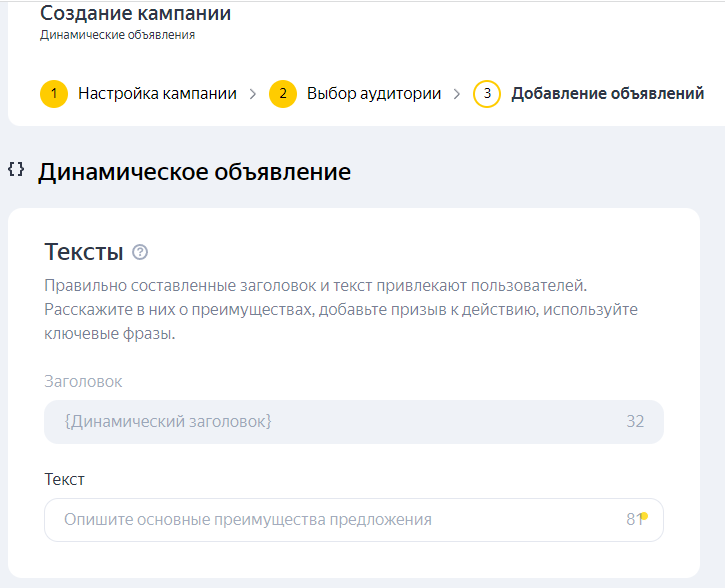Select the Добавление объявлений step

(x=608, y=94)
